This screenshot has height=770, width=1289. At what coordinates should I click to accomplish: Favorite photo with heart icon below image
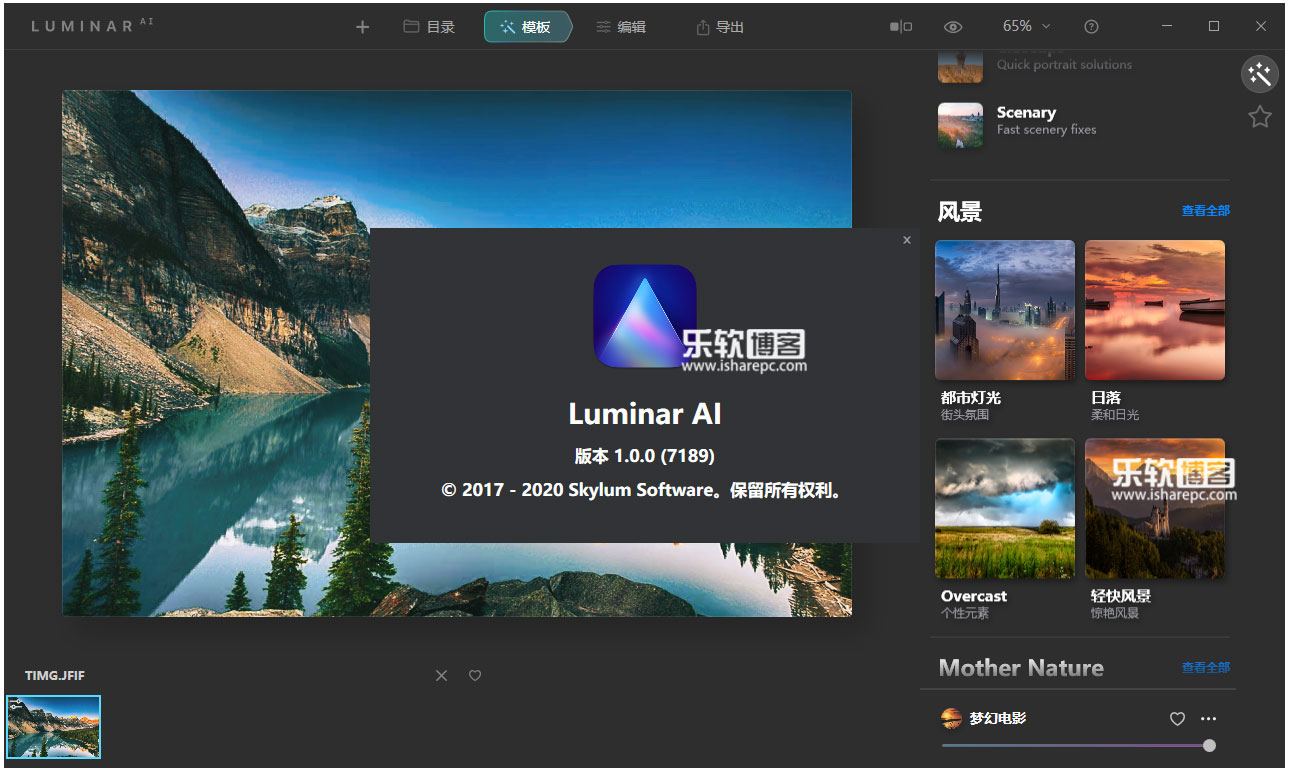(x=475, y=676)
